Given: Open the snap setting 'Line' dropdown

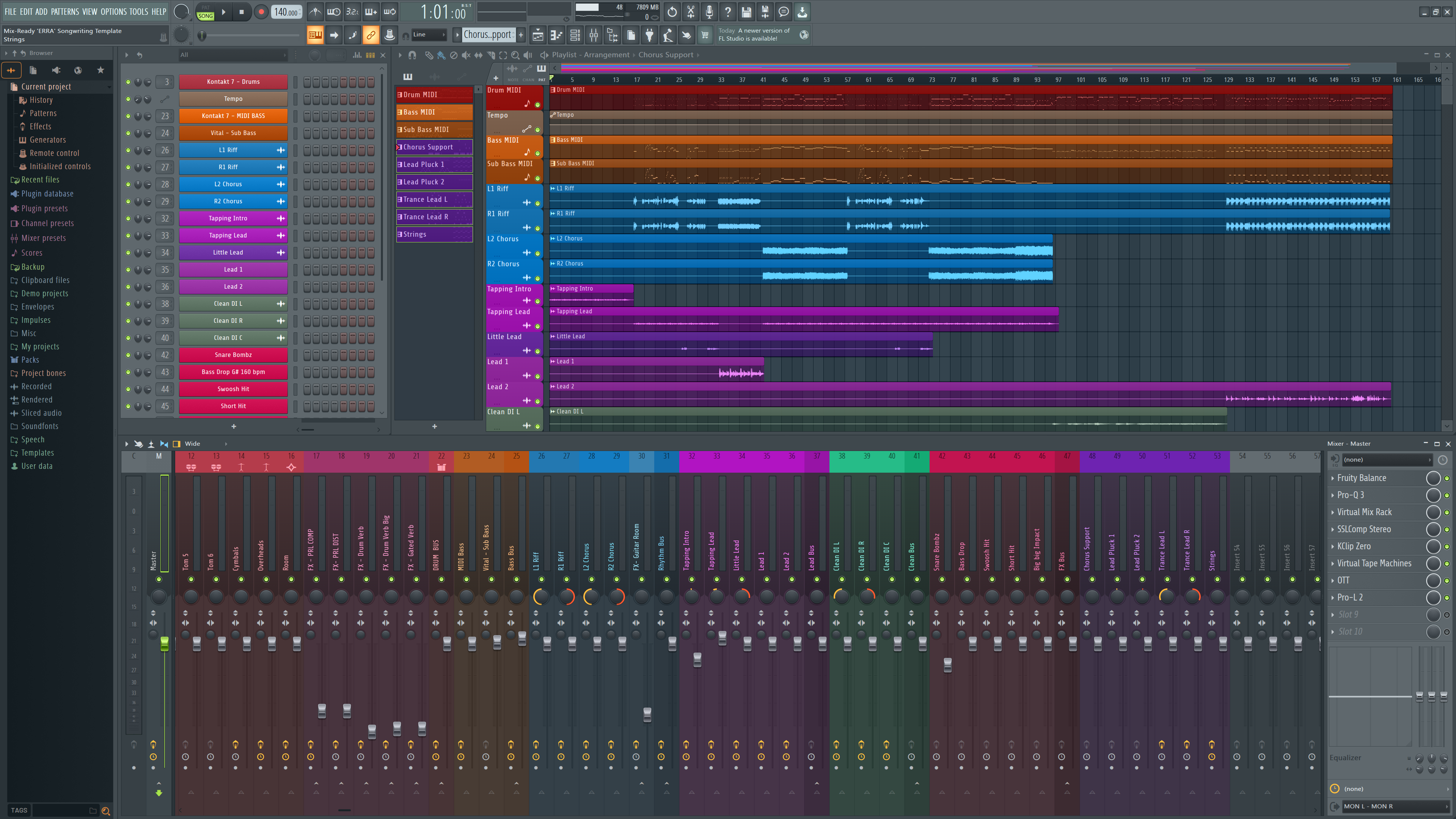Looking at the screenshot, I should click(x=429, y=35).
